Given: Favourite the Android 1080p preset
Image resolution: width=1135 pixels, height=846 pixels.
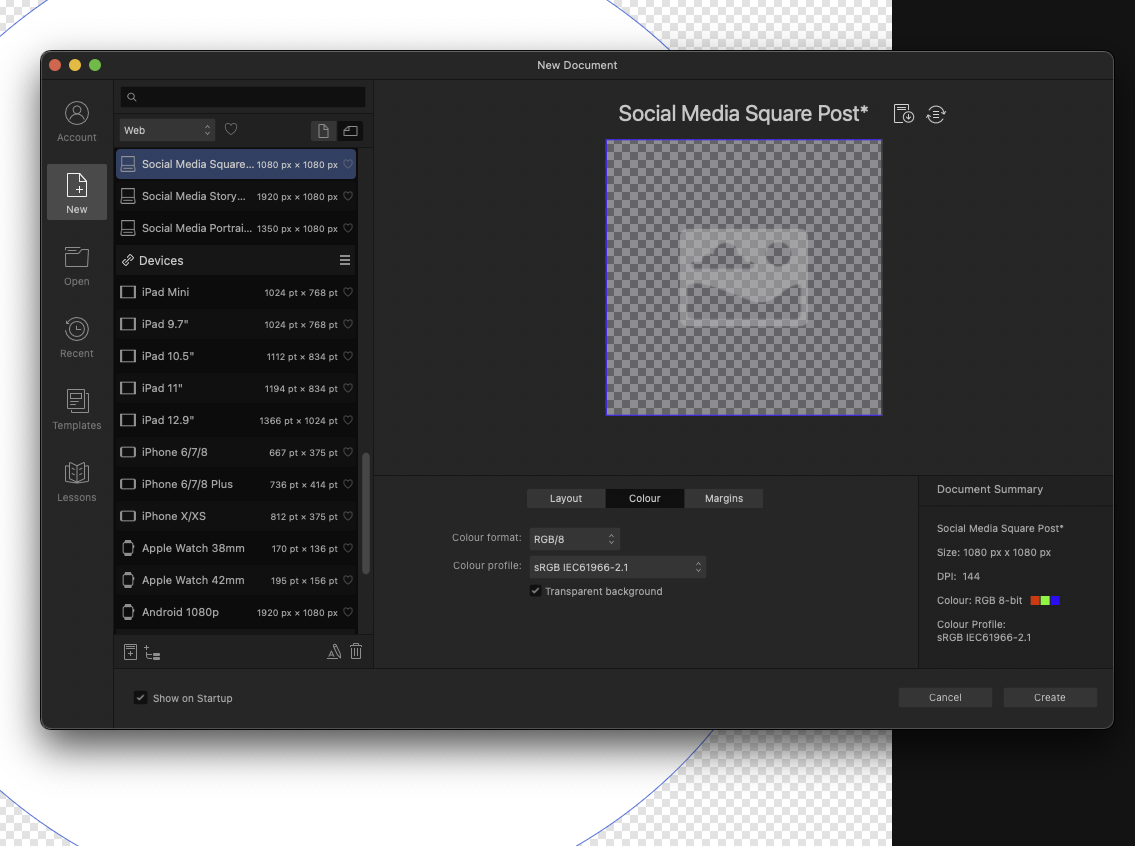Looking at the screenshot, I should tap(348, 612).
